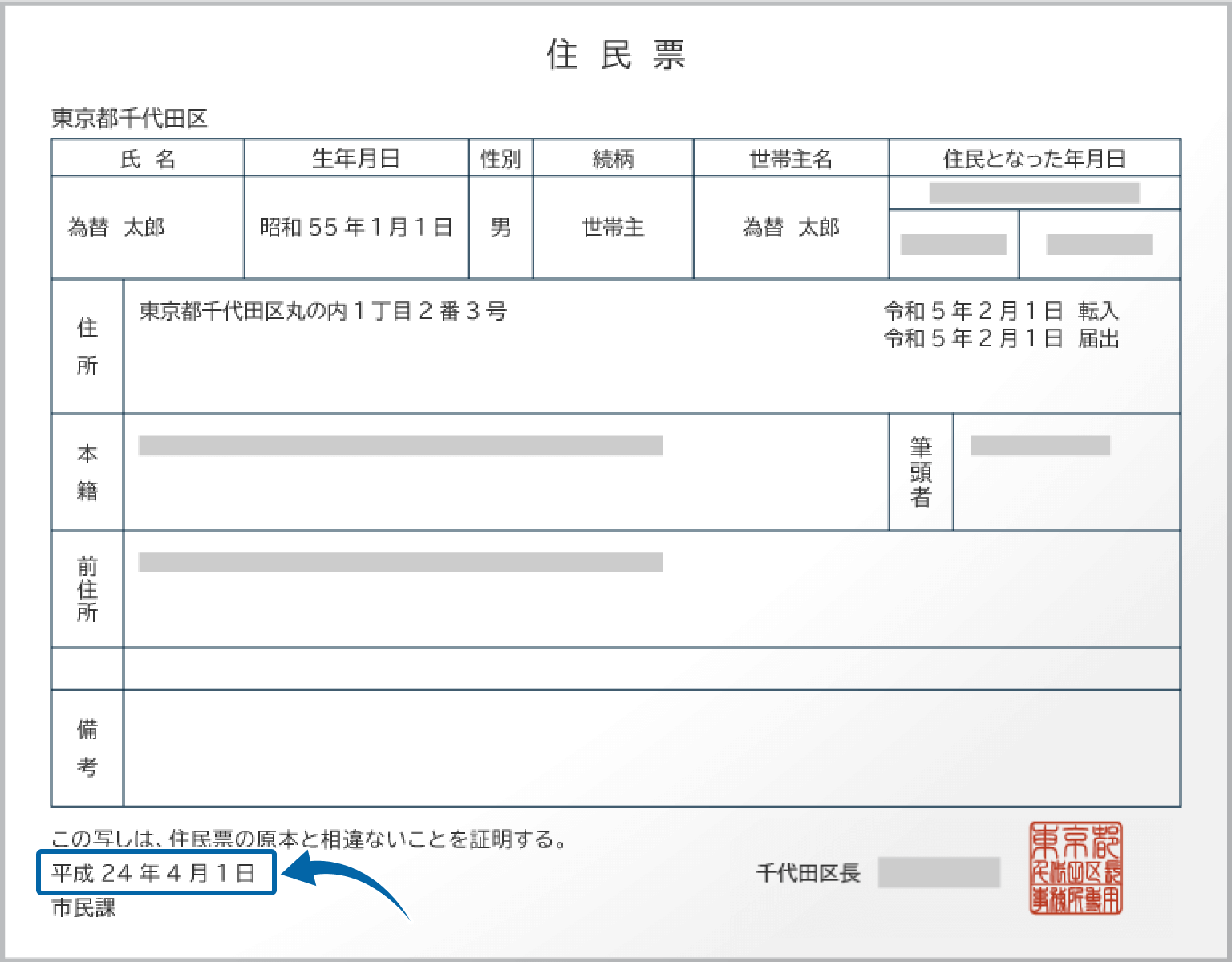Click the 住民票 document title
The image size is (1232, 962).
[x=616, y=55]
